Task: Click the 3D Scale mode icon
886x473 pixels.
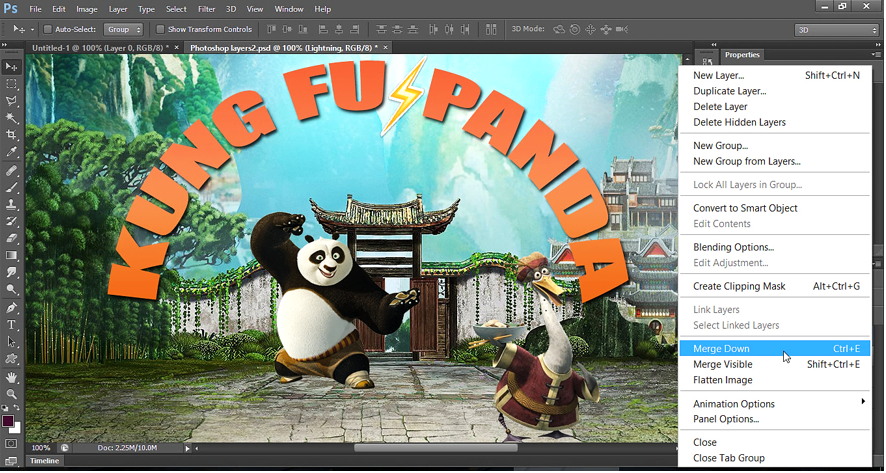Action: 622,29
